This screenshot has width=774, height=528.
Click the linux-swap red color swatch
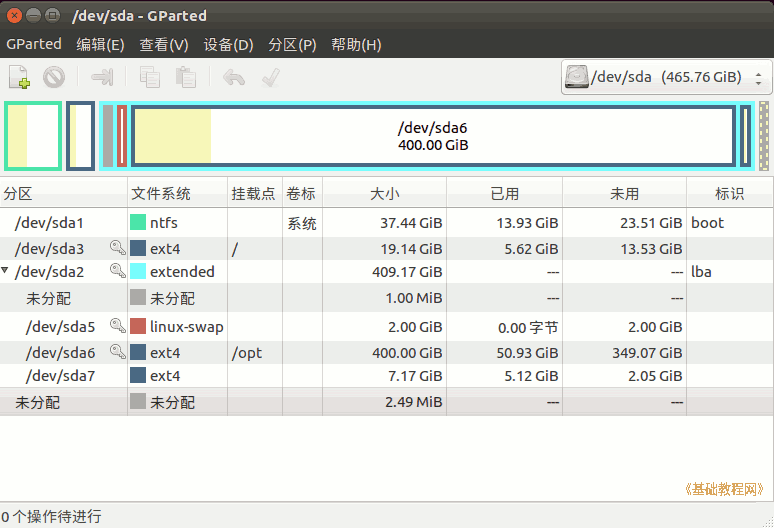click(138, 326)
